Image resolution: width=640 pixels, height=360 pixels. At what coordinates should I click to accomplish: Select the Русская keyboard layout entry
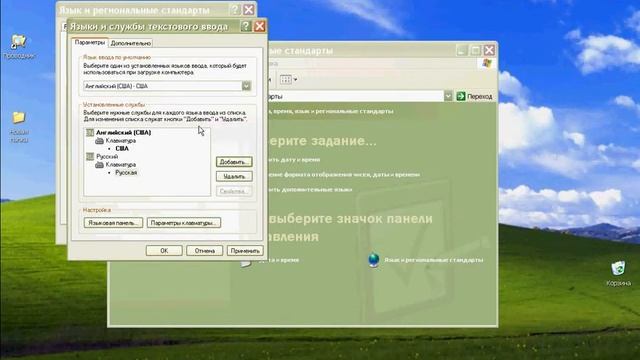tap(126, 173)
